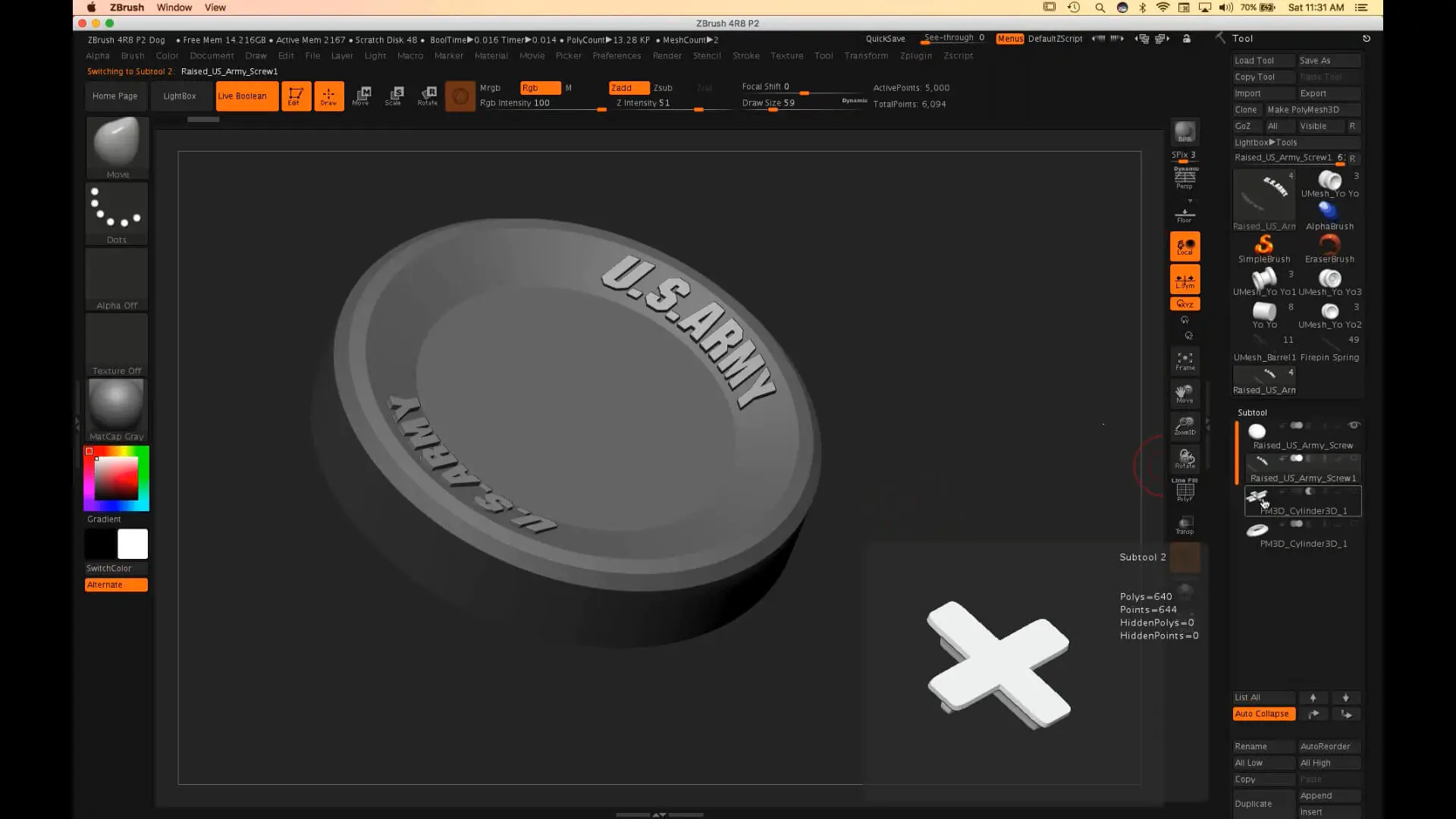The width and height of the screenshot is (1456, 819).
Task: Select the Raised_US_Army_Screw1 subtool
Action: pos(1303,469)
